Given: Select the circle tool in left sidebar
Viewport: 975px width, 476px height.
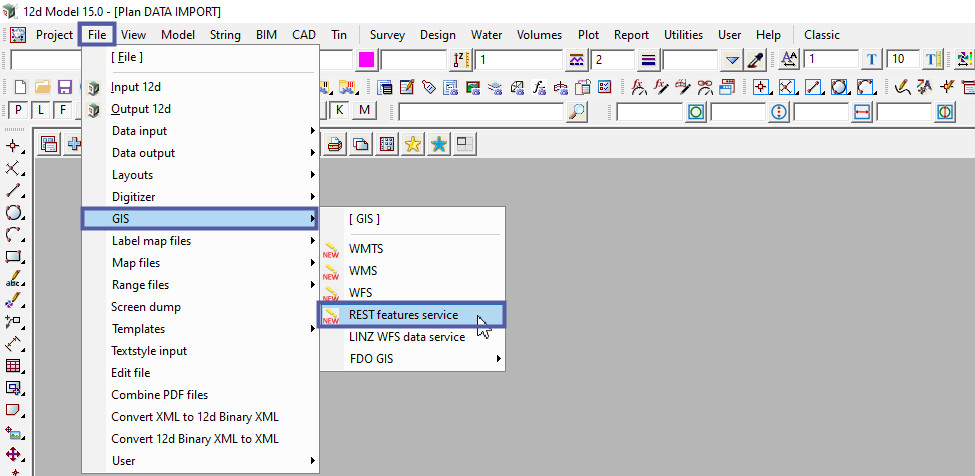Looking at the screenshot, I should [x=13, y=213].
